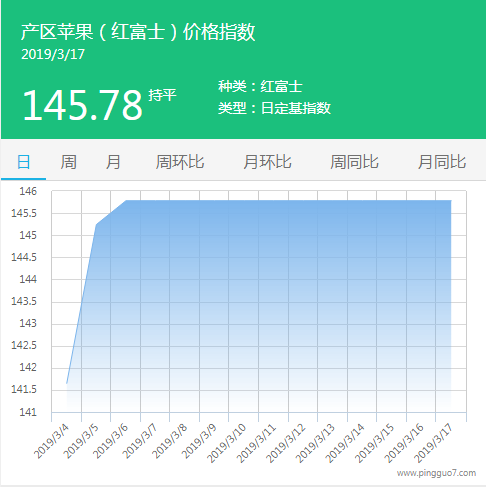Click the 145.78 index value
The image size is (486, 487).
tap(83, 105)
